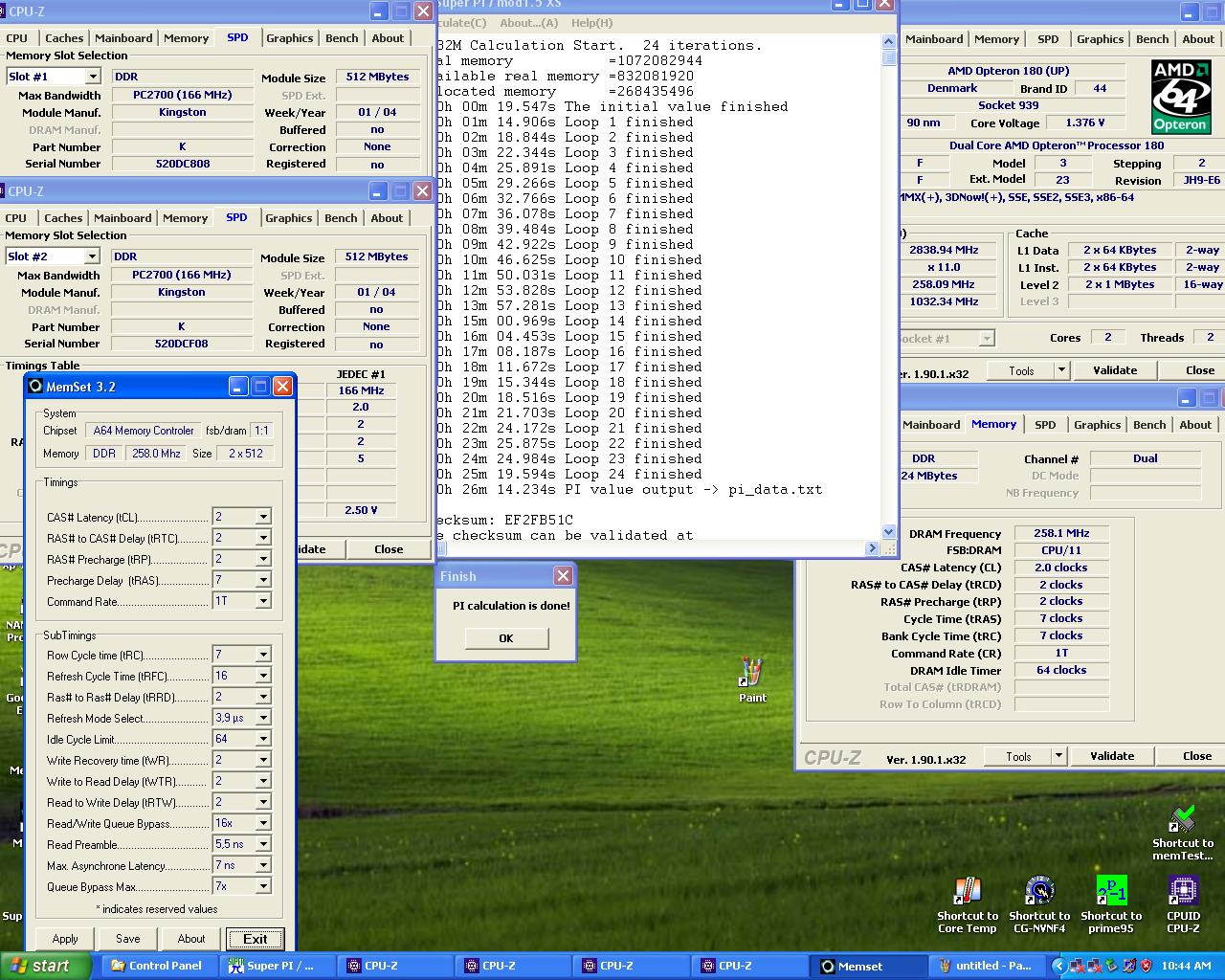The width and height of the screenshot is (1225, 980).
Task: Open the Graphics tab in Slot #1 CPU-Z window
Action: pos(290,38)
